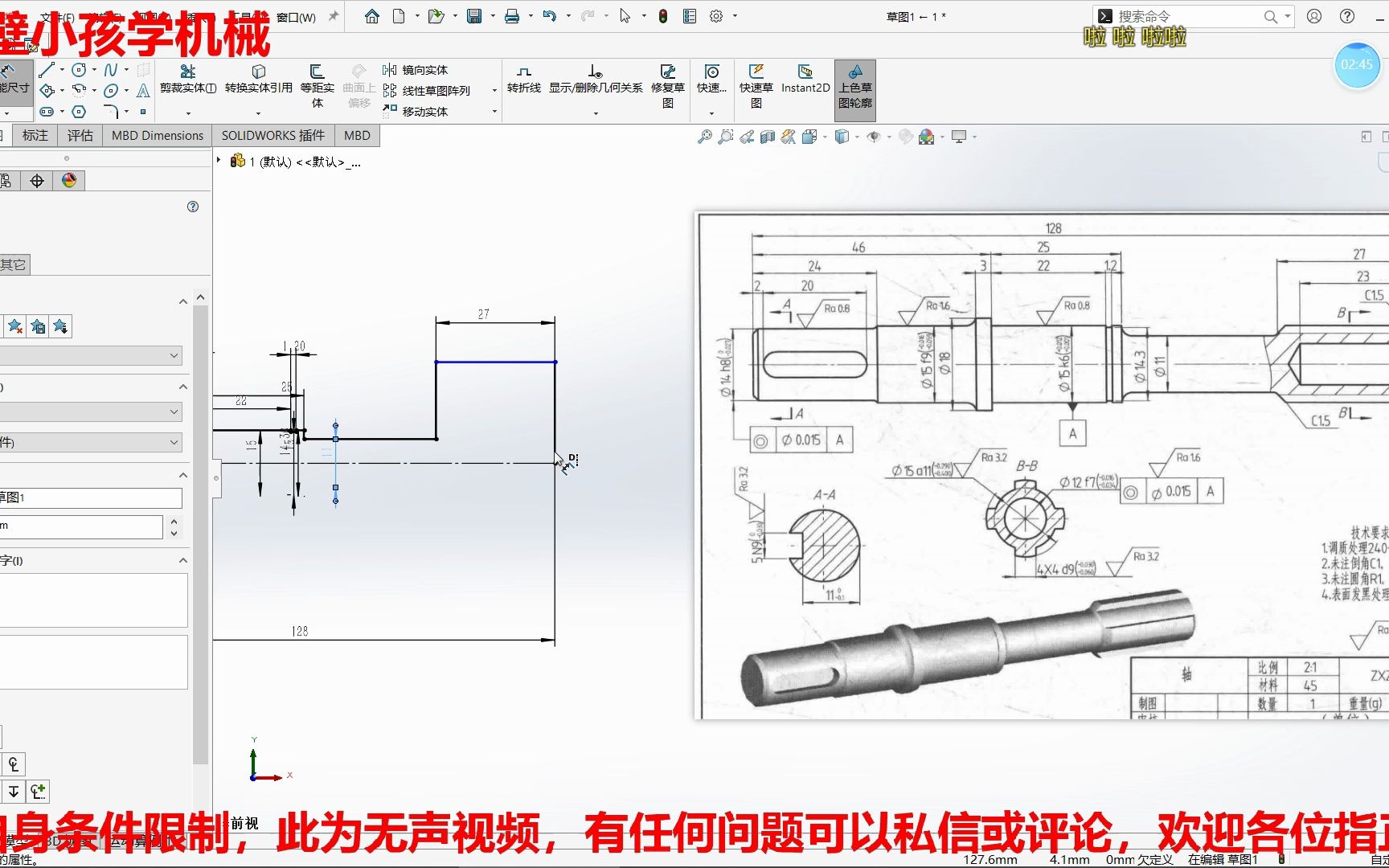The width and height of the screenshot is (1389, 868).
Task: Click the Zoom to Fit icon
Action: tap(705, 137)
